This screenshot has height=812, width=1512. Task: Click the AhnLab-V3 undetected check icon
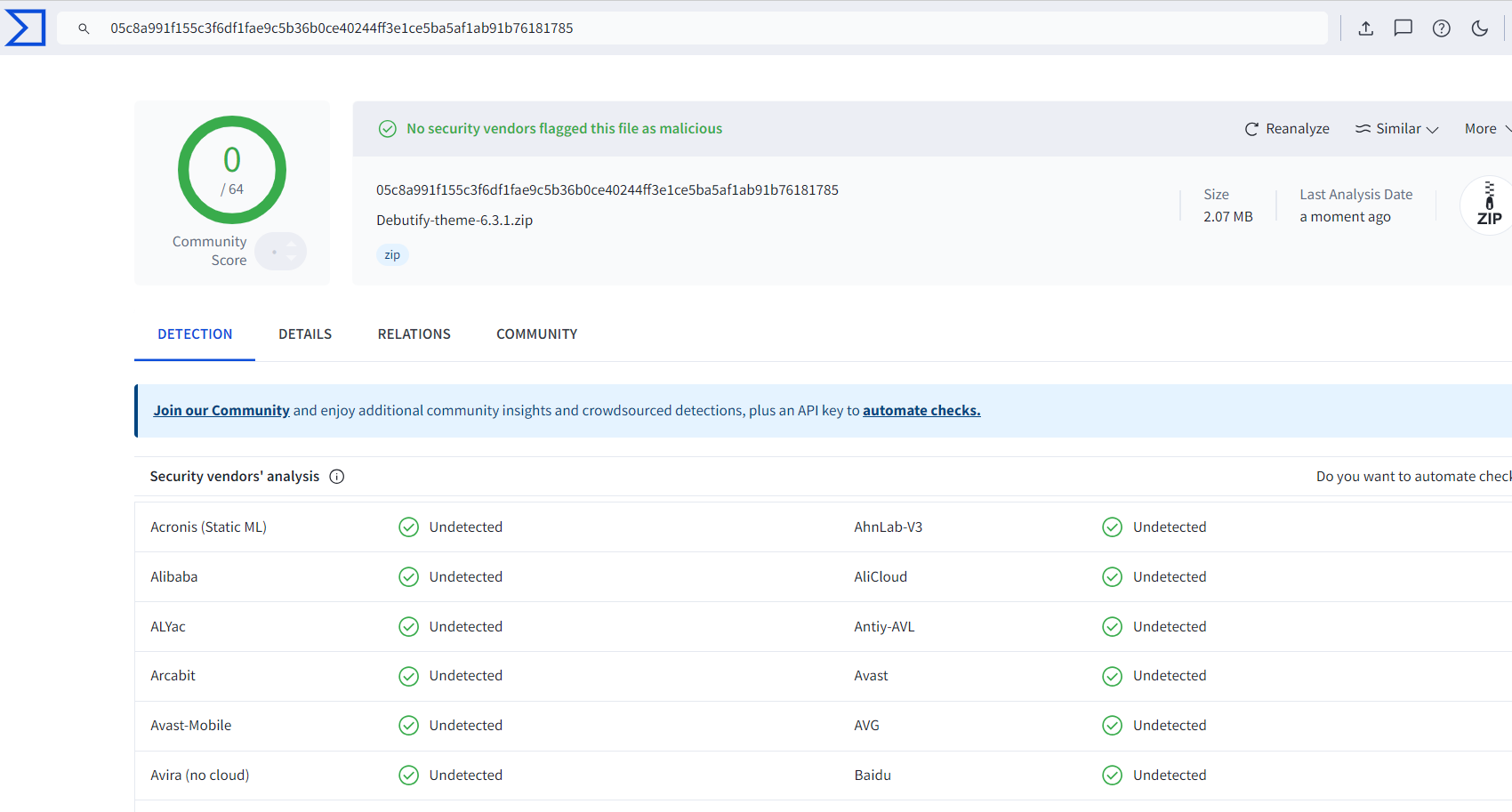click(1113, 527)
